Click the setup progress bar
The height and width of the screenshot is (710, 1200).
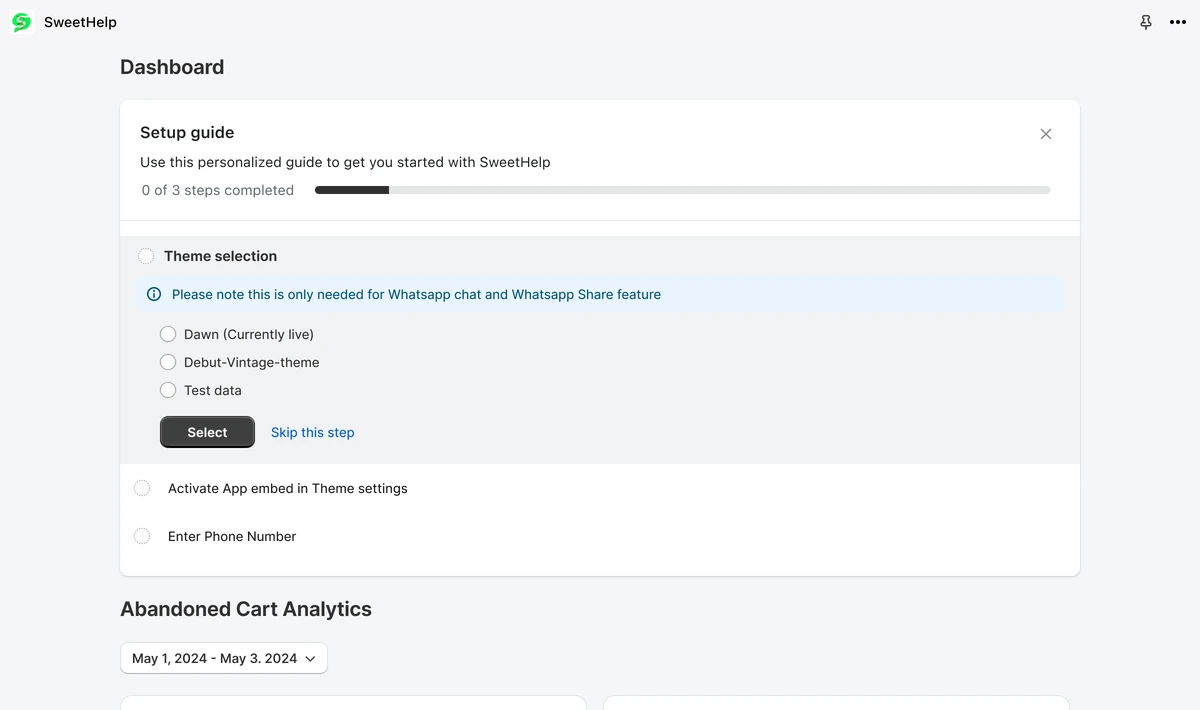682,190
